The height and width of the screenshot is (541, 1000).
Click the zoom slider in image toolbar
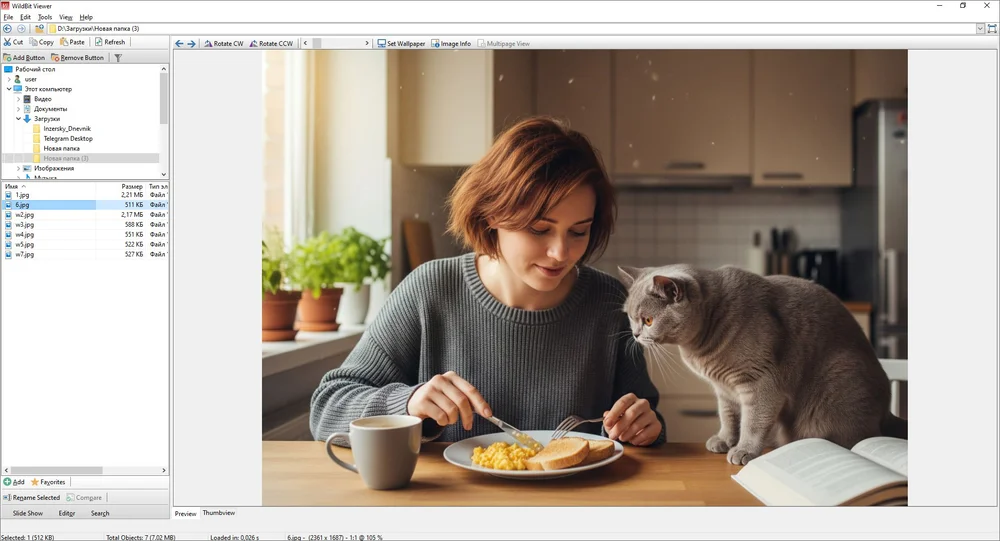point(340,44)
